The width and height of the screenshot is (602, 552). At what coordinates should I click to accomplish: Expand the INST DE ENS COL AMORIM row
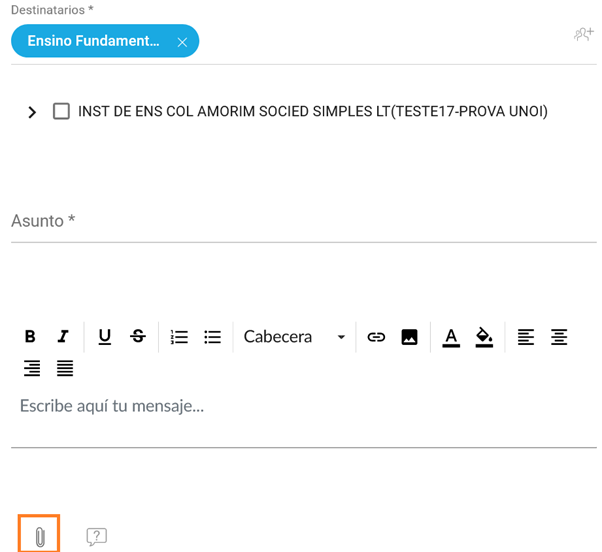(32, 112)
